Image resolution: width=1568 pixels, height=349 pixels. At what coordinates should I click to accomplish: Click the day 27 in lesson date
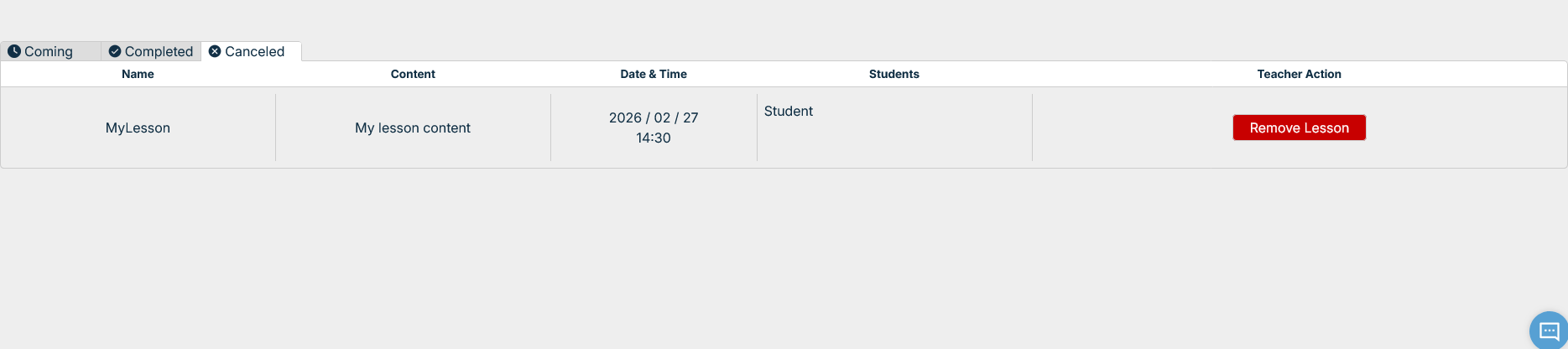pos(690,117)
